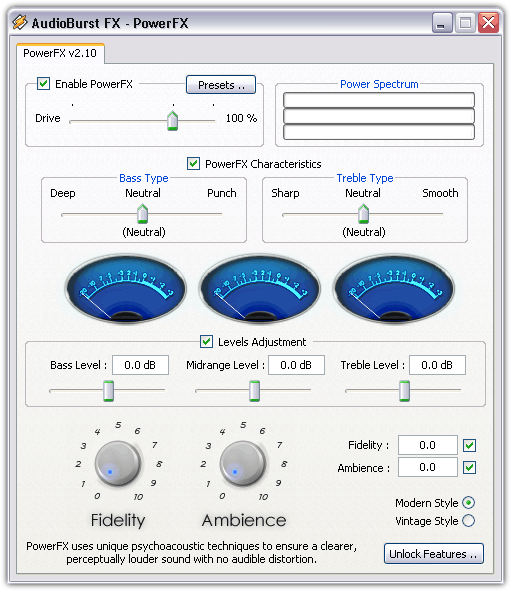
Task: Click the large Ambience label under knob
Action: [244, 521]
